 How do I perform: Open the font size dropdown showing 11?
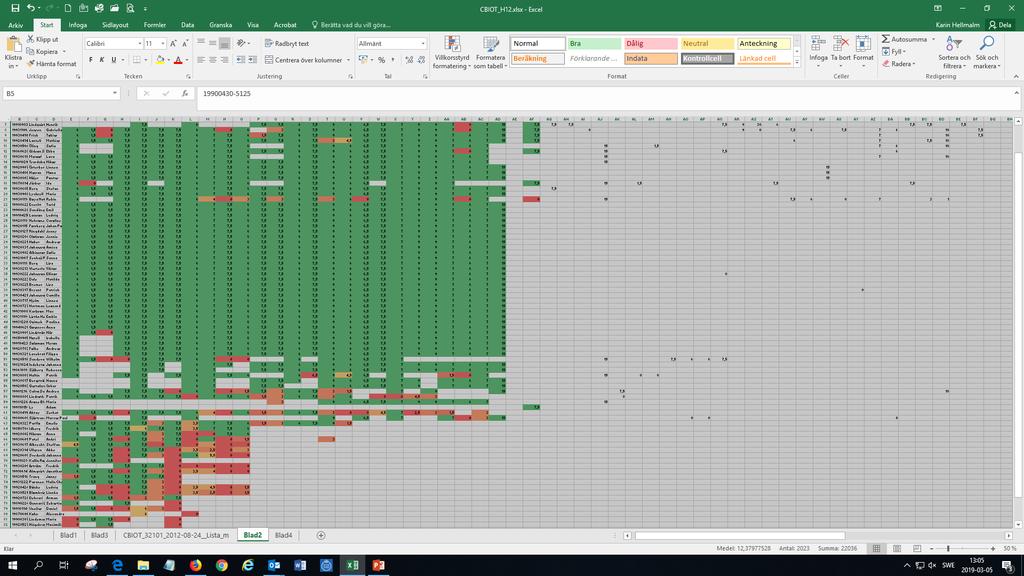tap(163, 43)
